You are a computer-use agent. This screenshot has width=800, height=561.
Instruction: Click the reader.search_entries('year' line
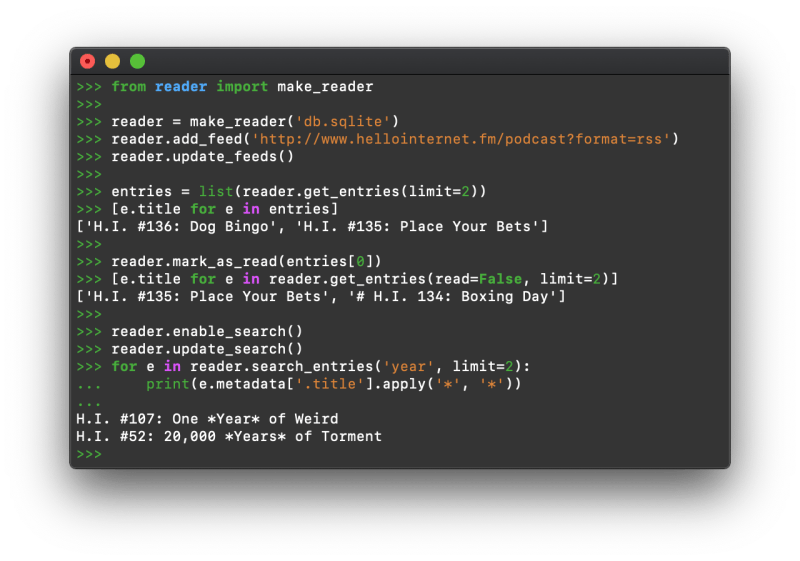(304, 366)
